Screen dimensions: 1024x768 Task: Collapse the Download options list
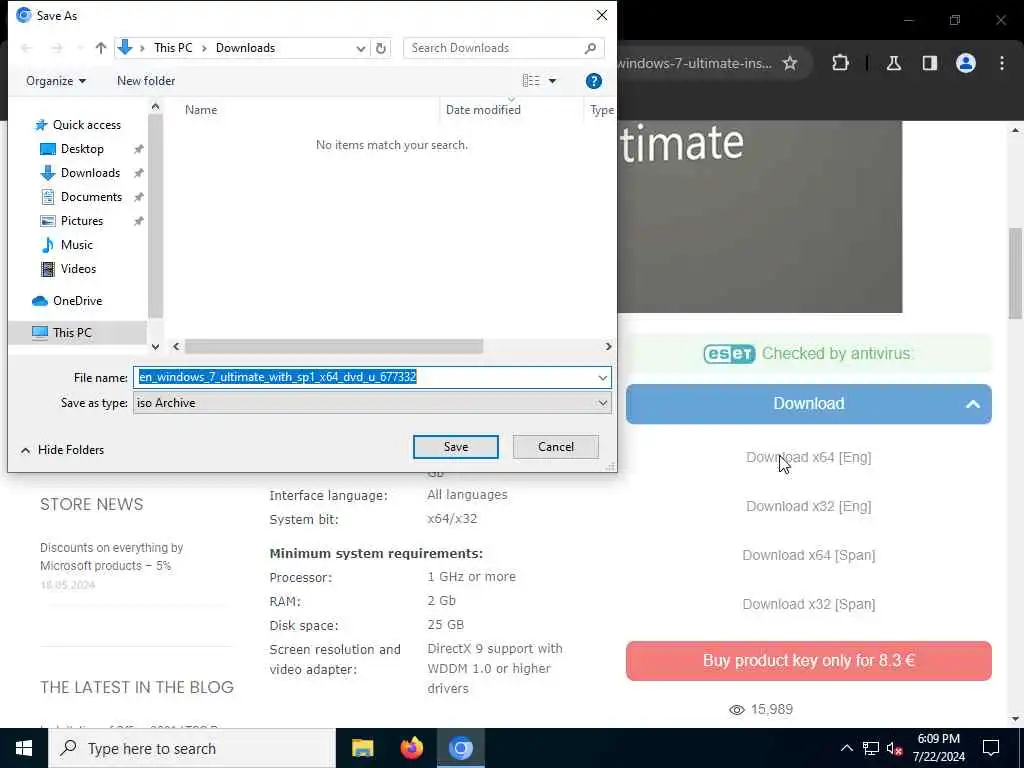(972, 404)
